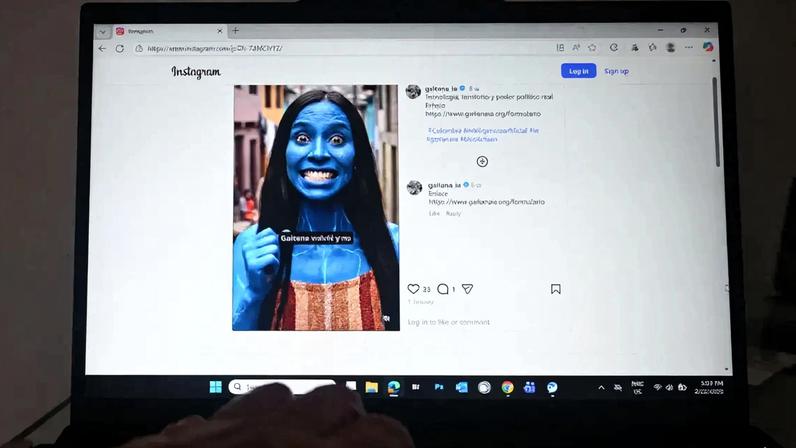Click the circular refresh icon in the Edge toolbar

614,47
